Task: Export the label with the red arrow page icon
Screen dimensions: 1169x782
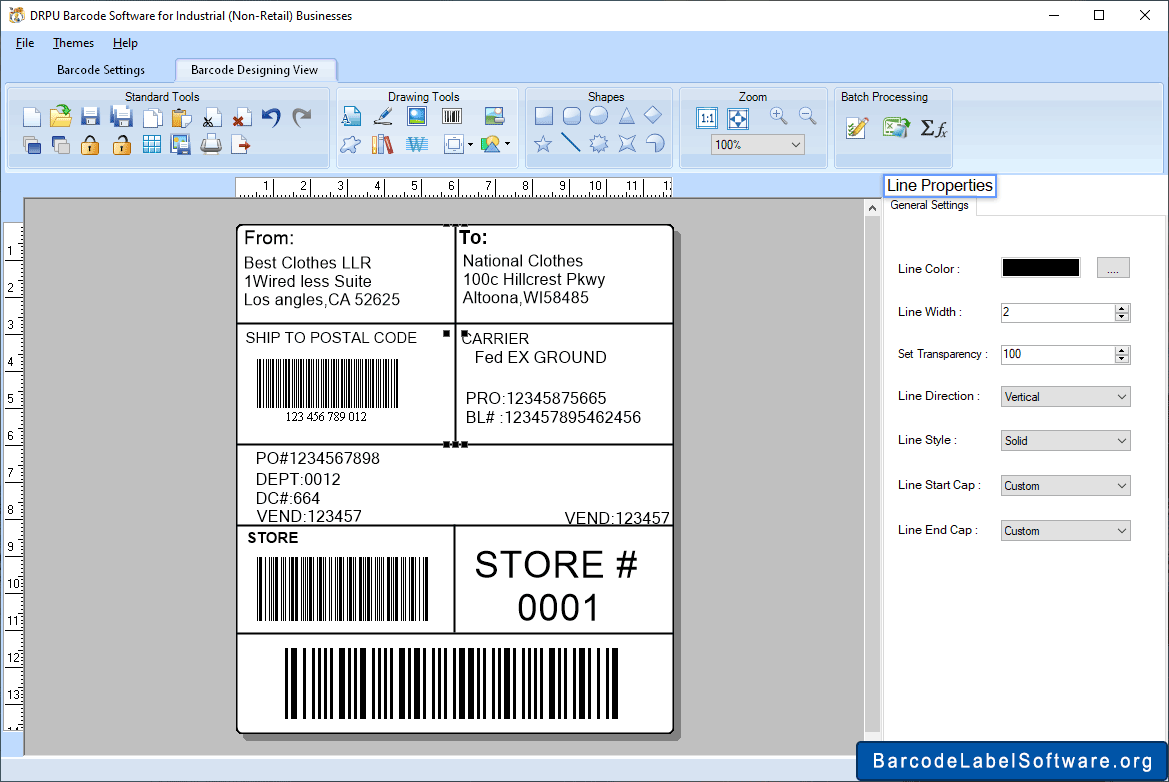Action: [x=241, y=145]
